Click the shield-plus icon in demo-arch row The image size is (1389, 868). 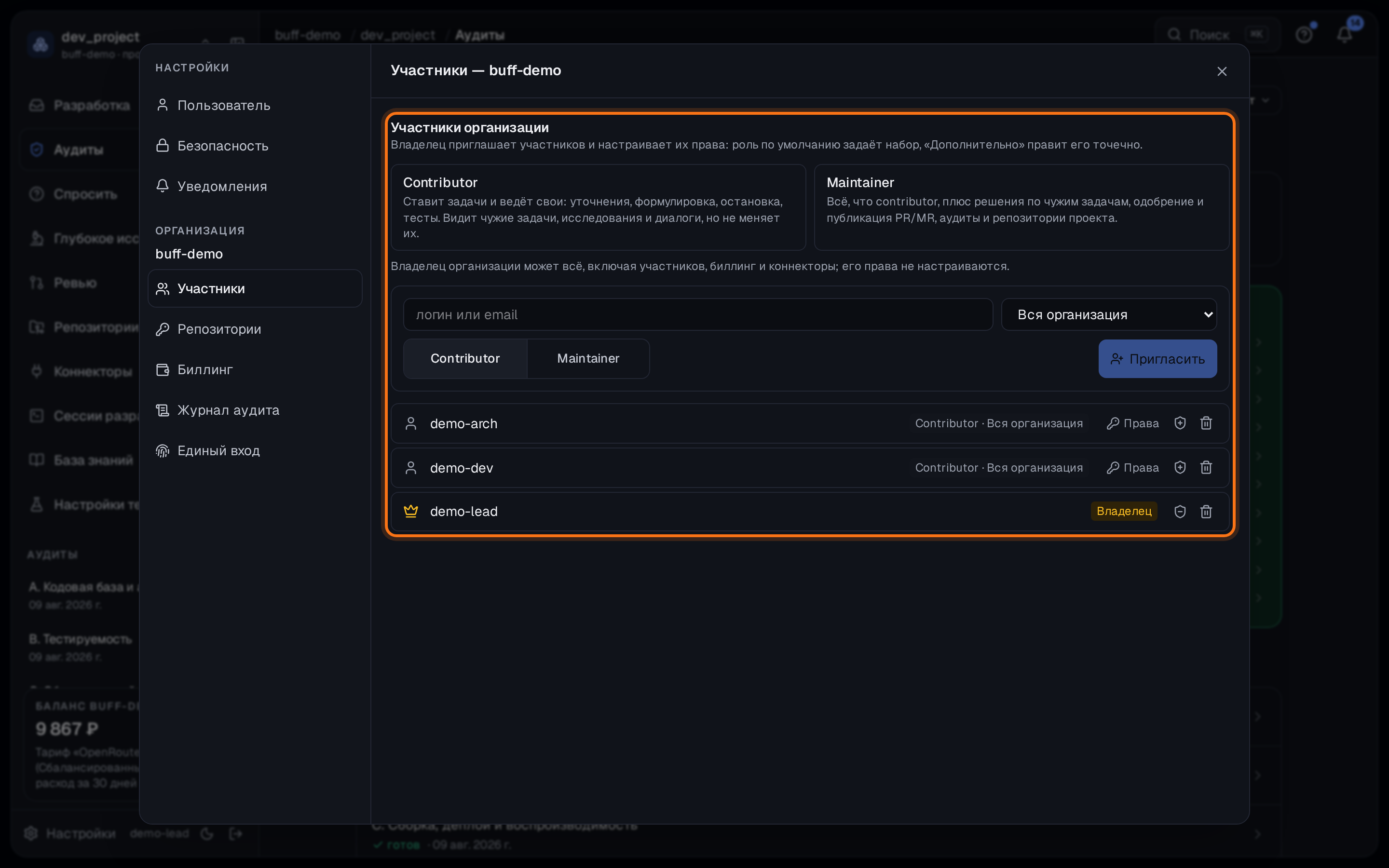coord(1180,423)
